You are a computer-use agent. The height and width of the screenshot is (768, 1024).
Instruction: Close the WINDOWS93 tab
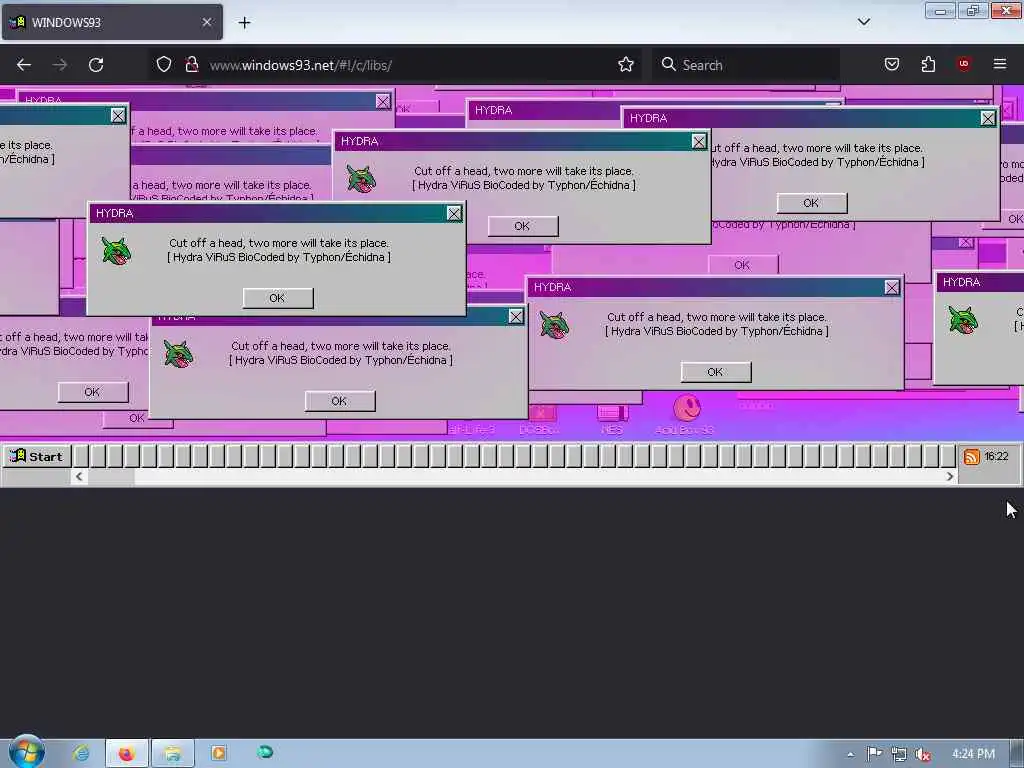206,22
